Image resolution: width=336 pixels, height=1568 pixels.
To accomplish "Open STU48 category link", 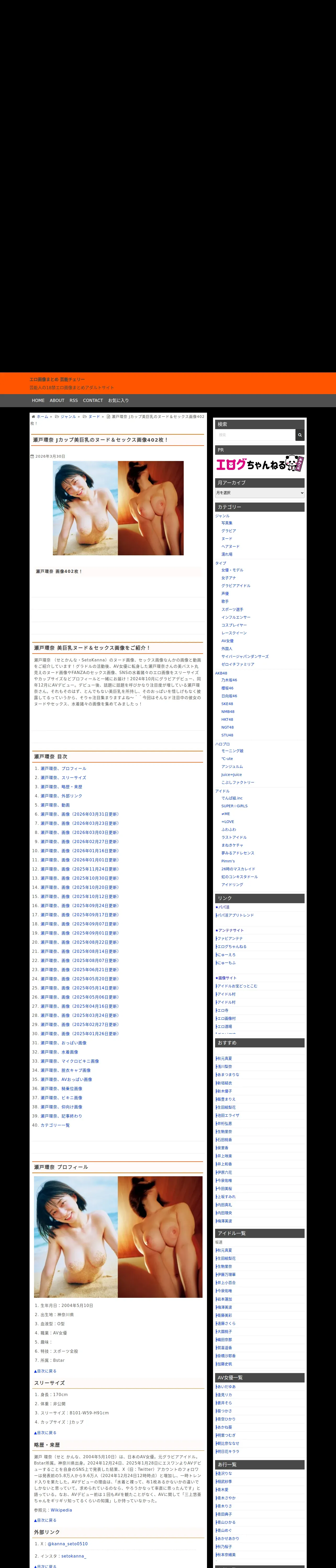I will [227, 735].
